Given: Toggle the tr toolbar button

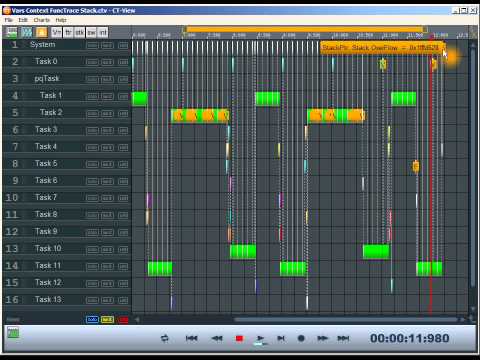Looking at the screenshot, I should click(x=68, y=32).
